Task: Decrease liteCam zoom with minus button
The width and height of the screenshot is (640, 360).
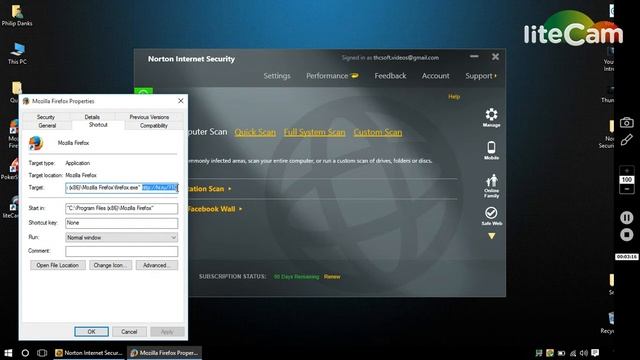Action: click(627, 189)
